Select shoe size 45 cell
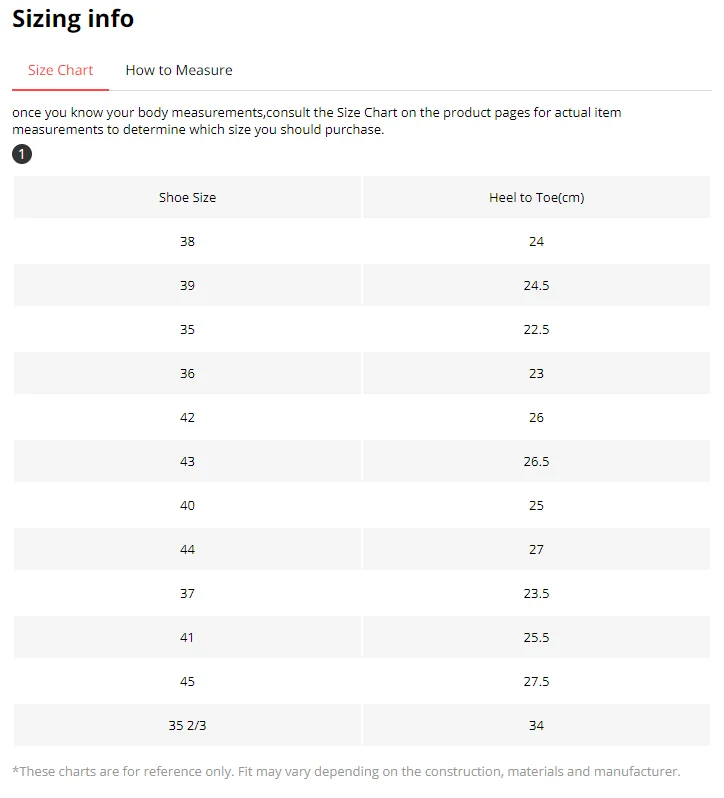This screenshot has width=724, height=798. tap(187, 681)
